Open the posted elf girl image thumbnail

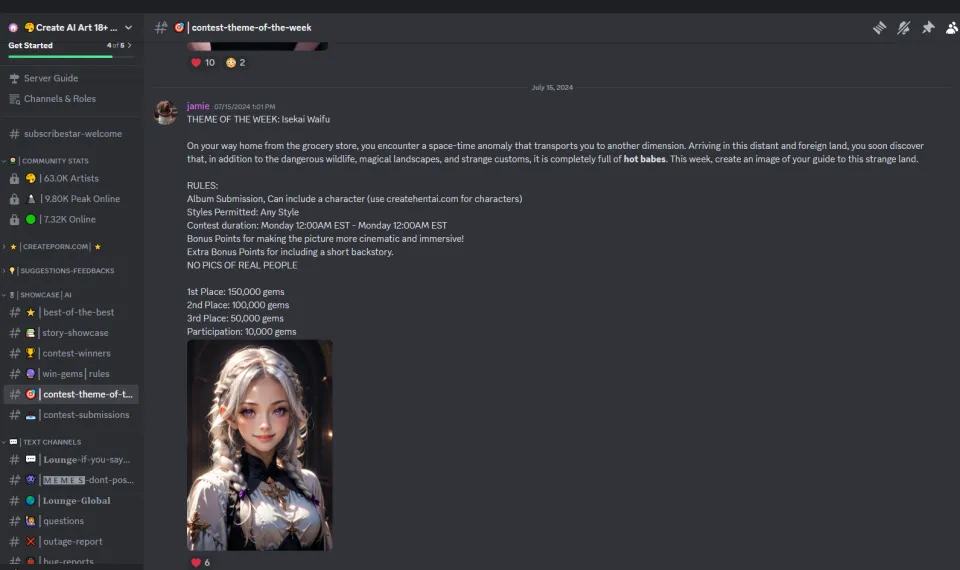point(260,445)
